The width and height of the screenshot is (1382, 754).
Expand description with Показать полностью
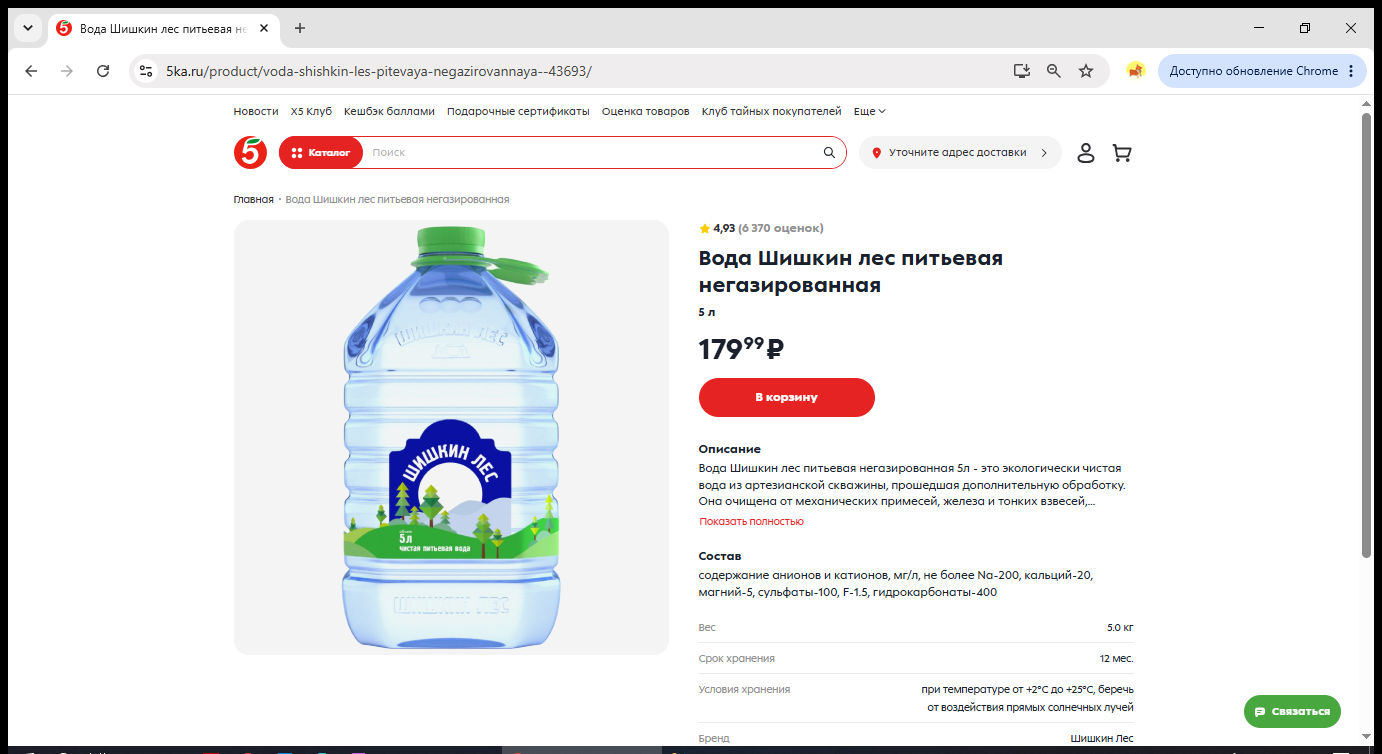click(x=751, y=521)
